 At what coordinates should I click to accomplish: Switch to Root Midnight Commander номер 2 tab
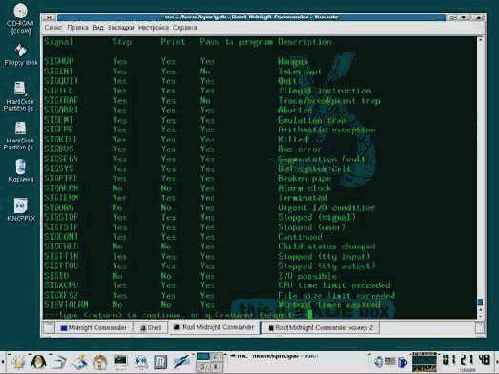320,328
